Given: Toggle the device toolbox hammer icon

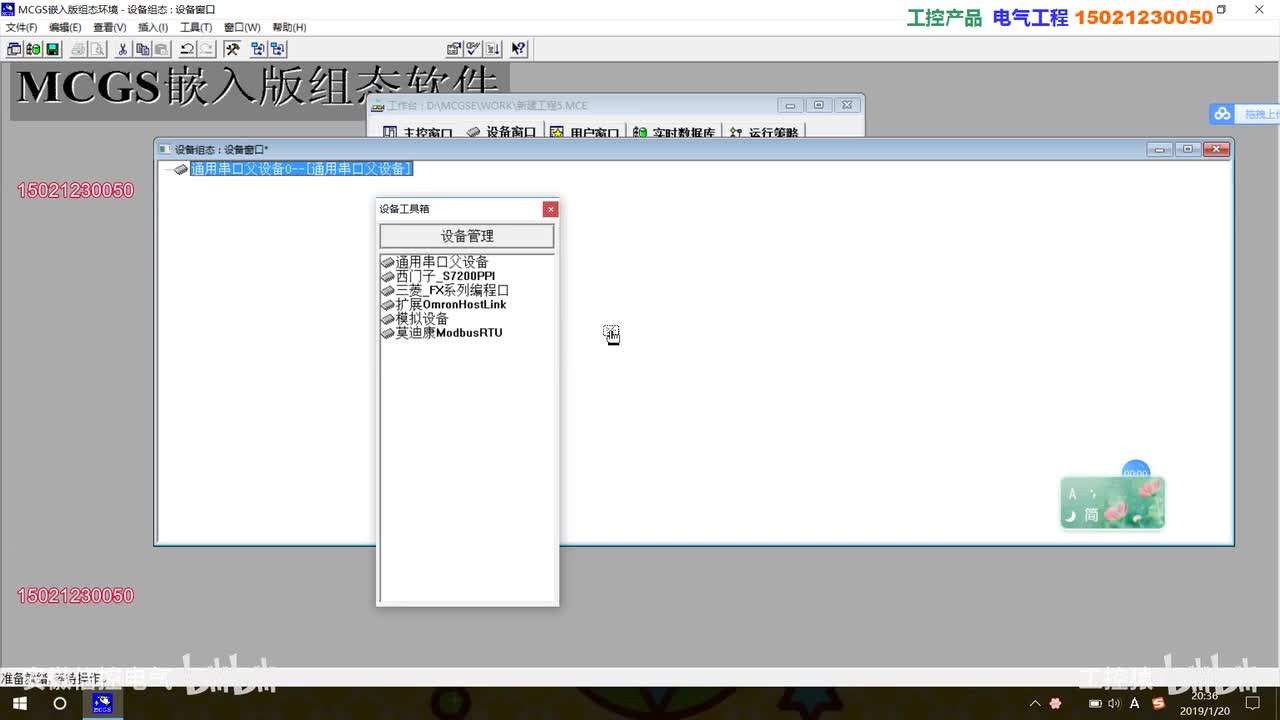Looking at the screenshot, I should (232, 48).
